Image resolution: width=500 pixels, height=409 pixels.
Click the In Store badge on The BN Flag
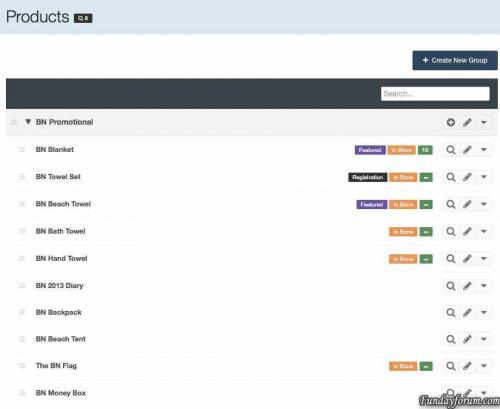coord(403,366)
